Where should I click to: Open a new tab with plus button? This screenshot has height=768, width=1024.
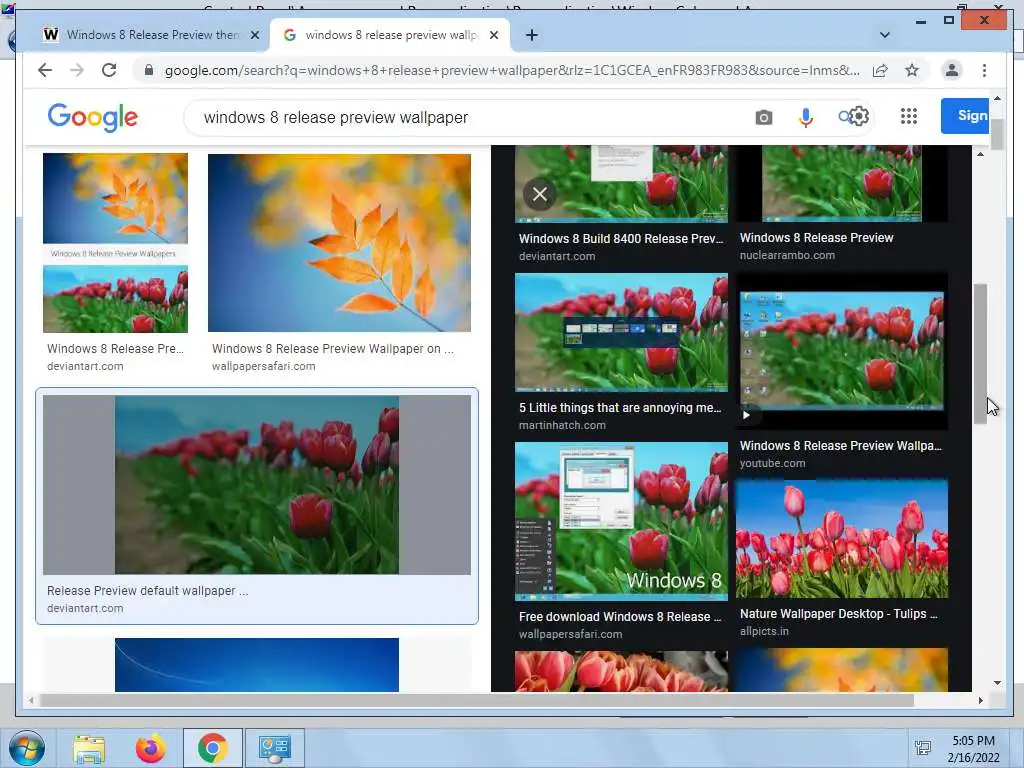click(x=532, y=35)
